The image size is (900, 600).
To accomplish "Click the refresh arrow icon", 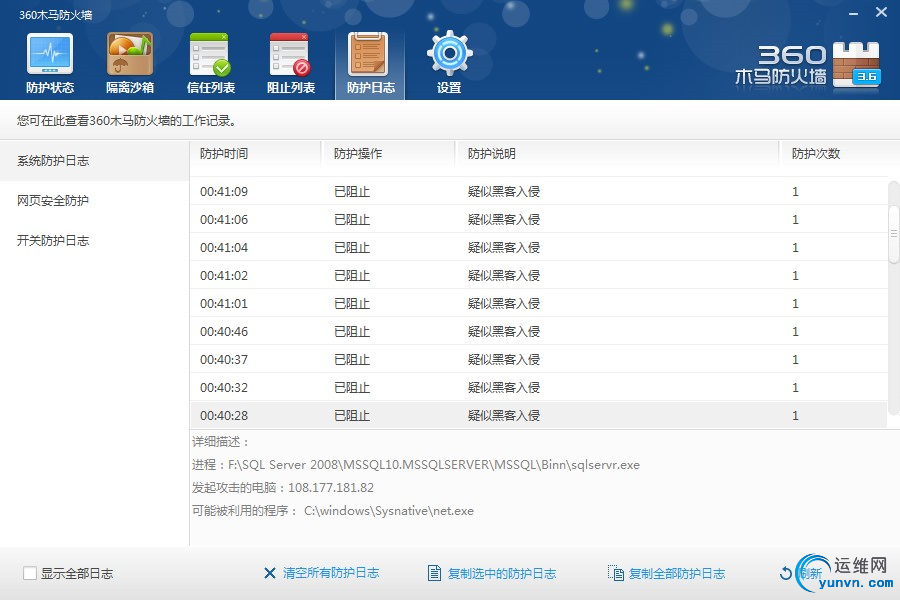I will (786, 573).
